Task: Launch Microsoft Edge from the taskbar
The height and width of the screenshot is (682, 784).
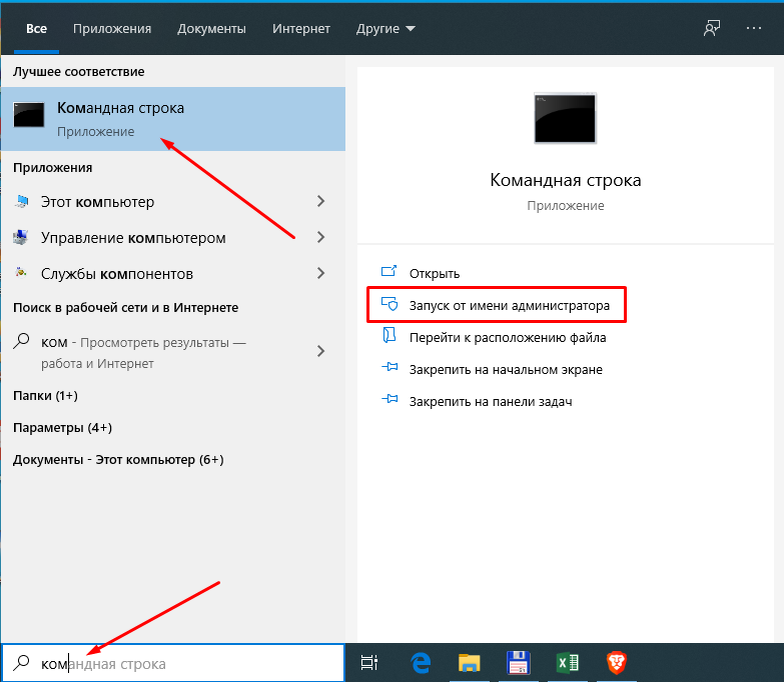Action: (420, 662)
